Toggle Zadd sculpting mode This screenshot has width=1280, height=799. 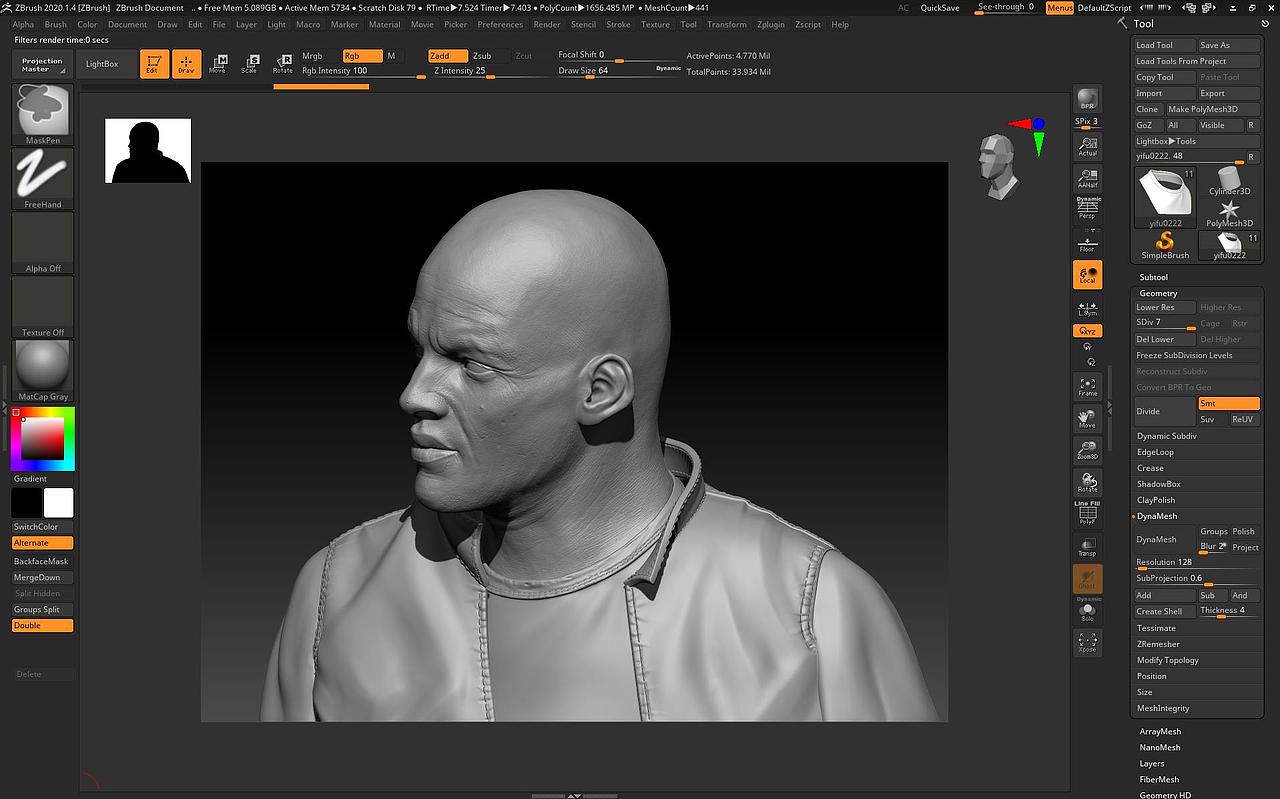pyautogui.click(x=448, y=56)
